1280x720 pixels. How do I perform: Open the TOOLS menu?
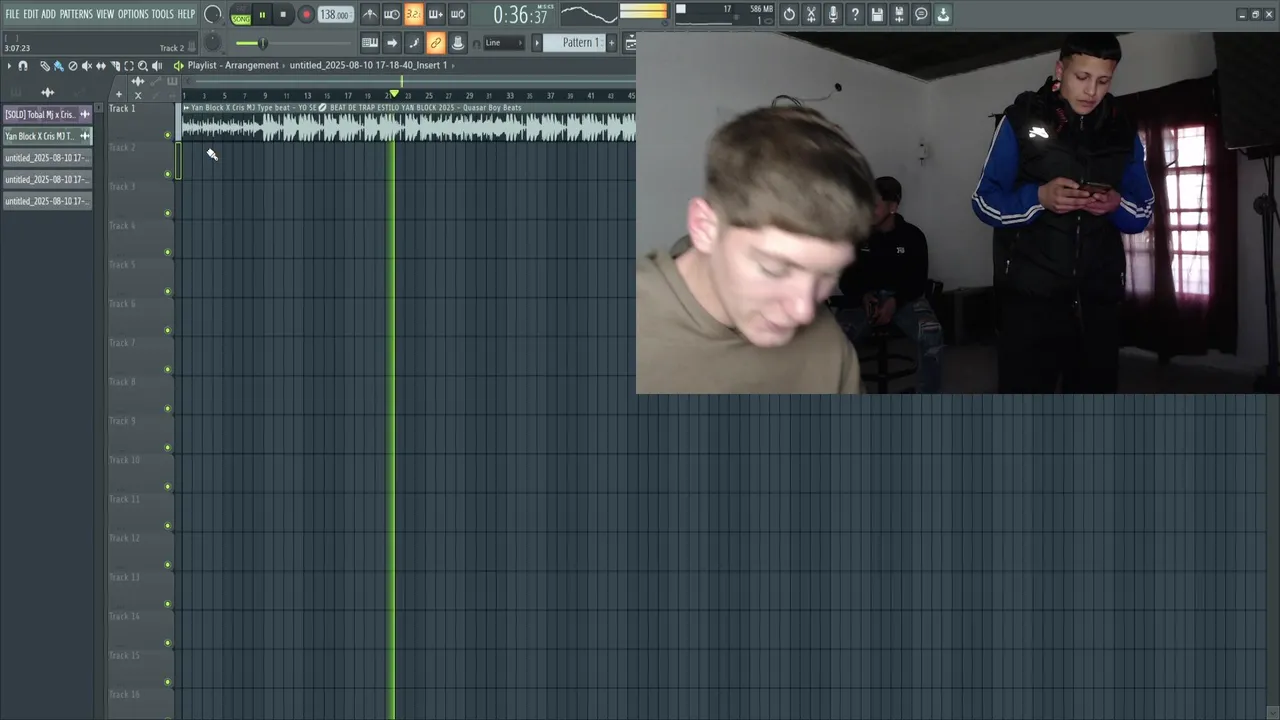[162, 14]
